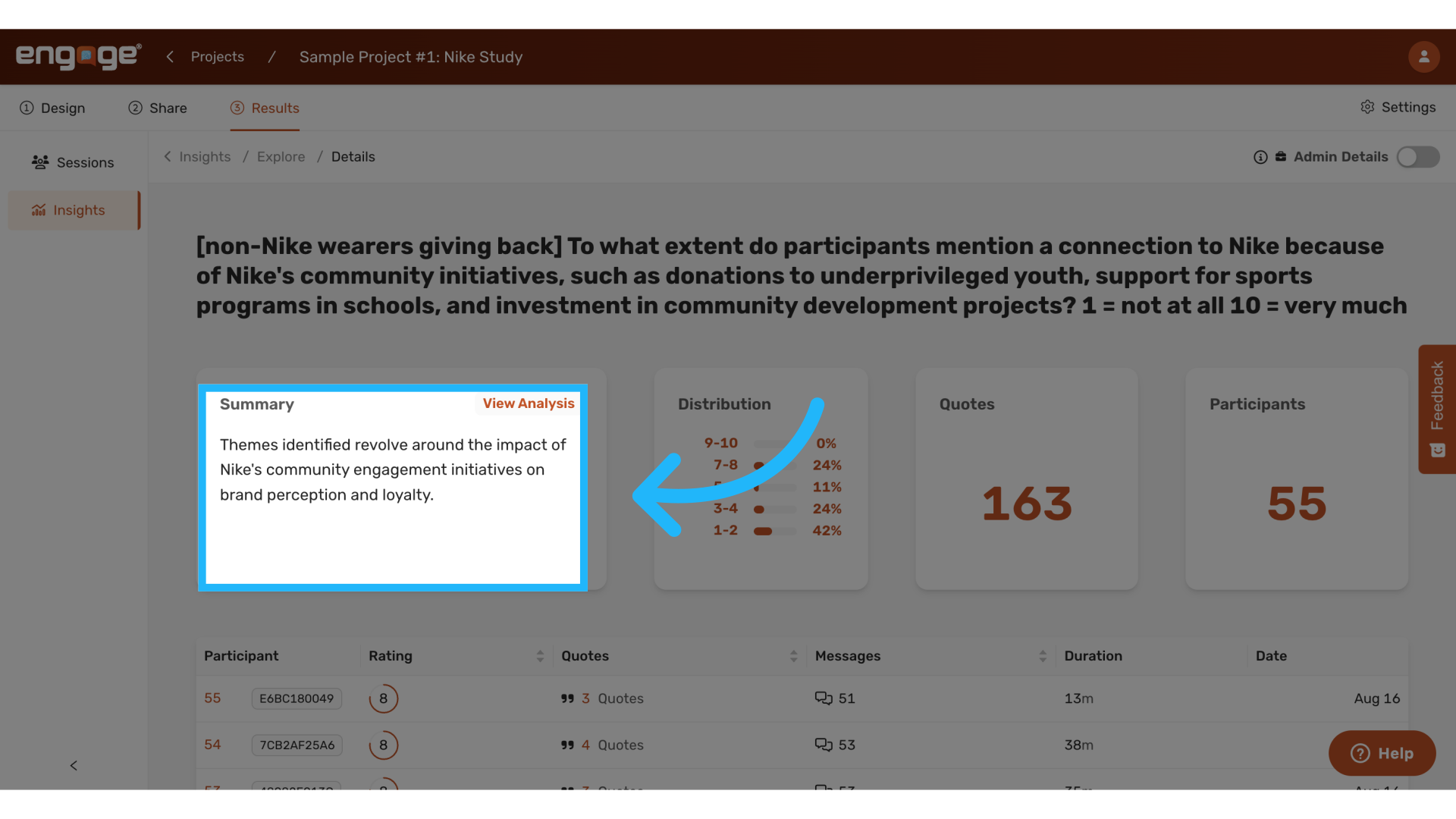This screenshot has height=819, width=1456.
Task: Go back with the chevron before Insights breadcrumb
Action: tap(168, 156)
